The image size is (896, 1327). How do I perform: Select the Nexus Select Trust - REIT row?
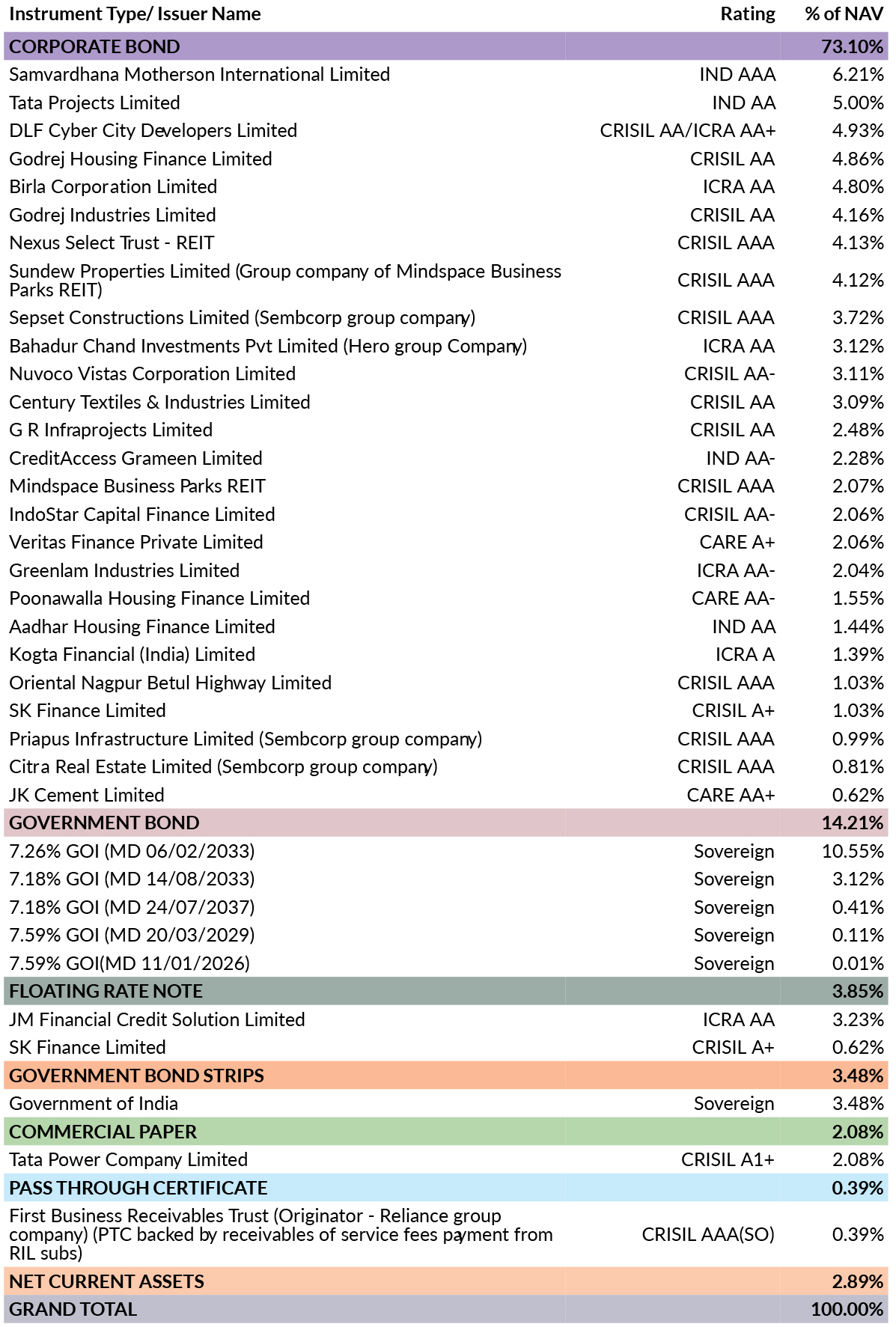tap(446, 242)
